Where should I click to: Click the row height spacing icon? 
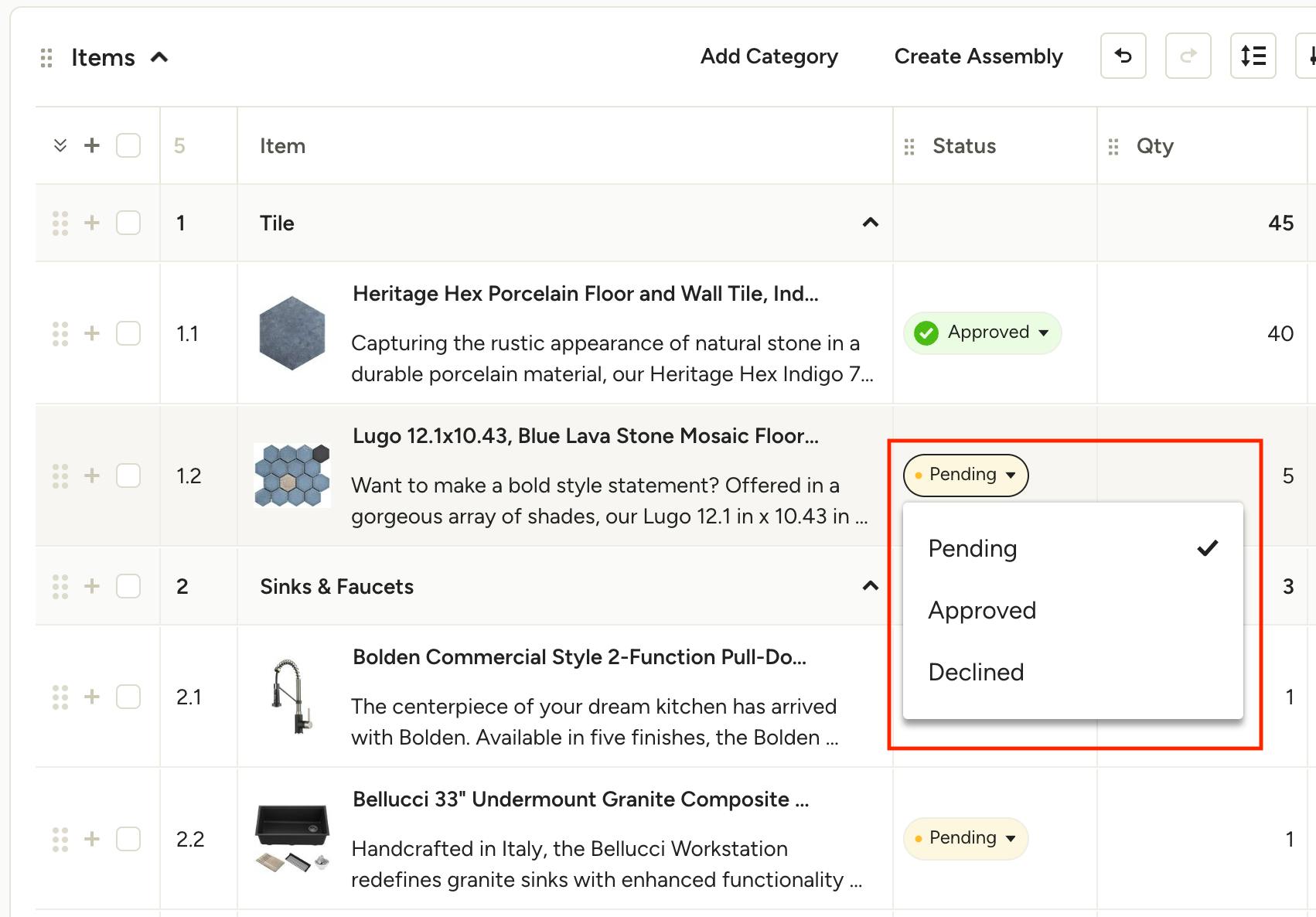1253,56
